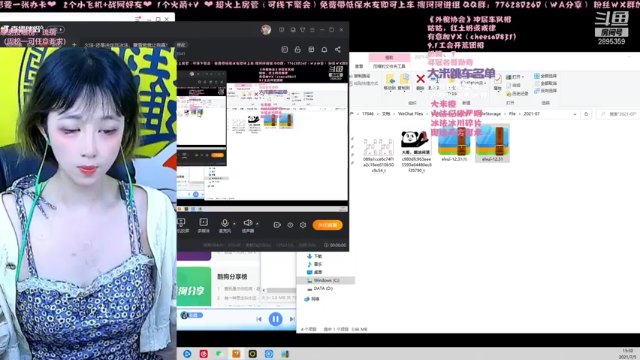
Task: Click the share icon in streaming header
Action: click(x=338, y=49)
